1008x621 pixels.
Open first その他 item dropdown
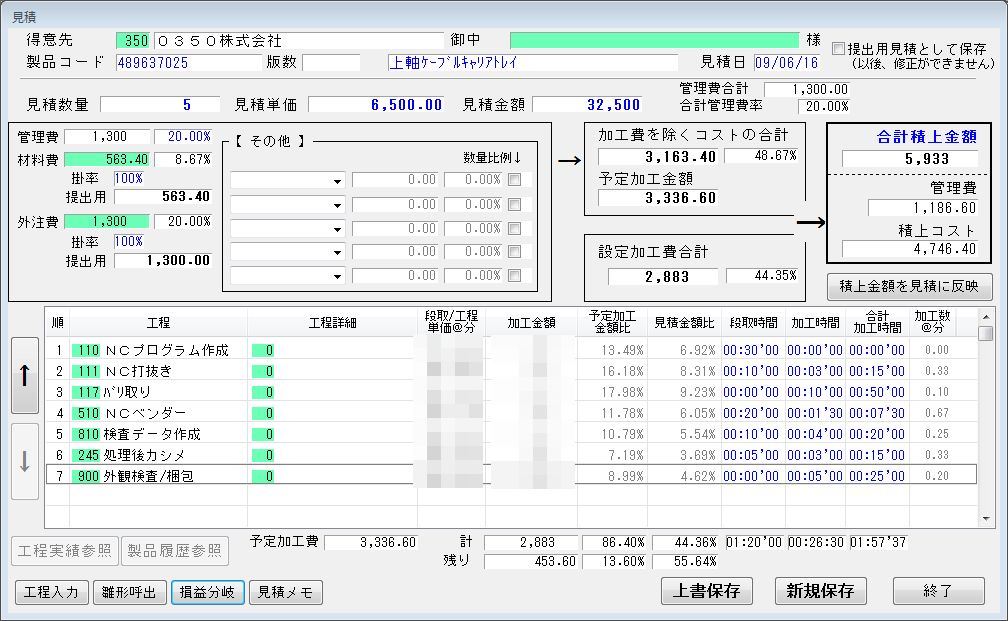pyautogui.click(x=338, y=181)
